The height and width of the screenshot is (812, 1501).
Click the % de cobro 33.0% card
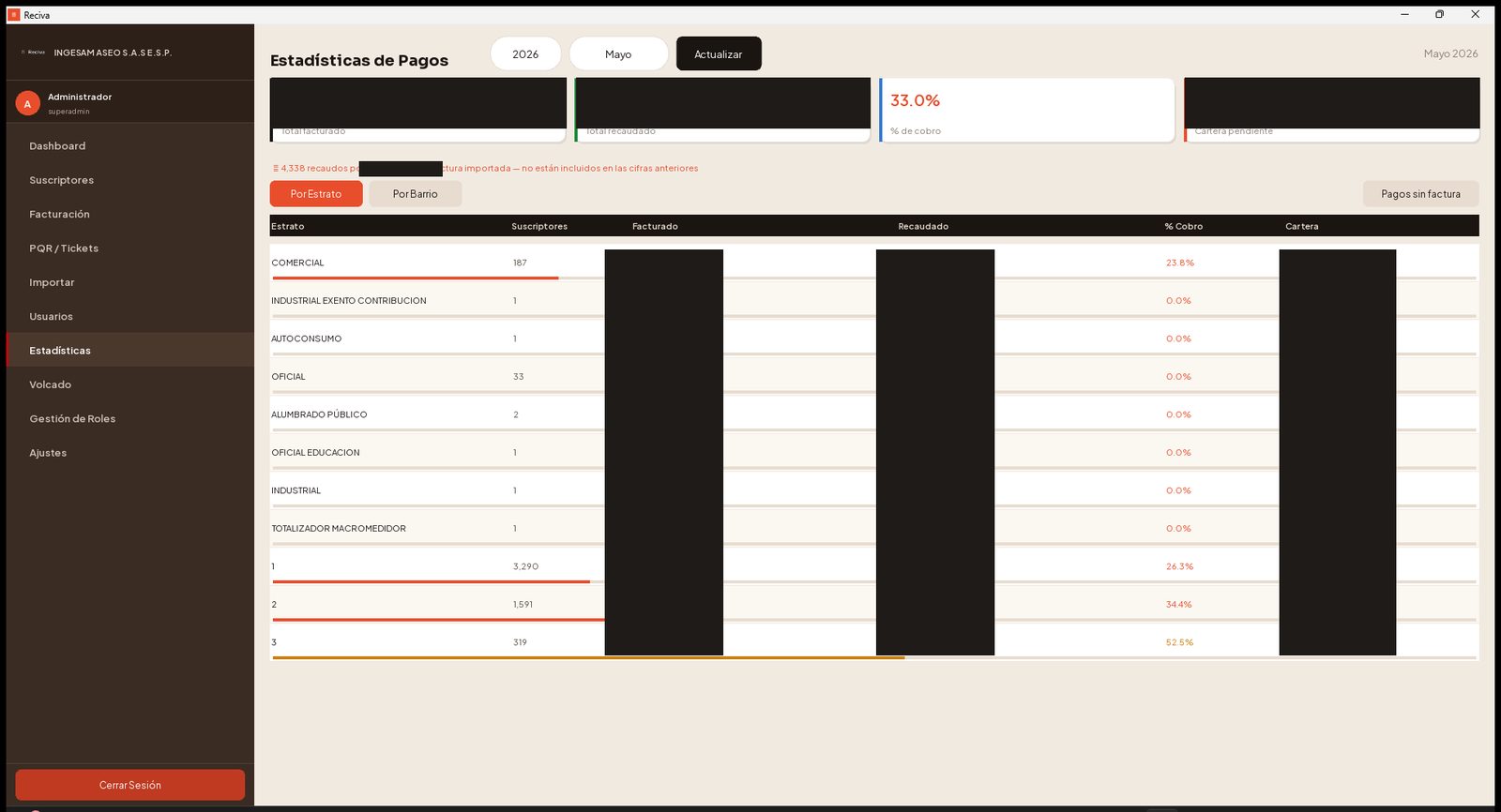[x=1026, y=111]
